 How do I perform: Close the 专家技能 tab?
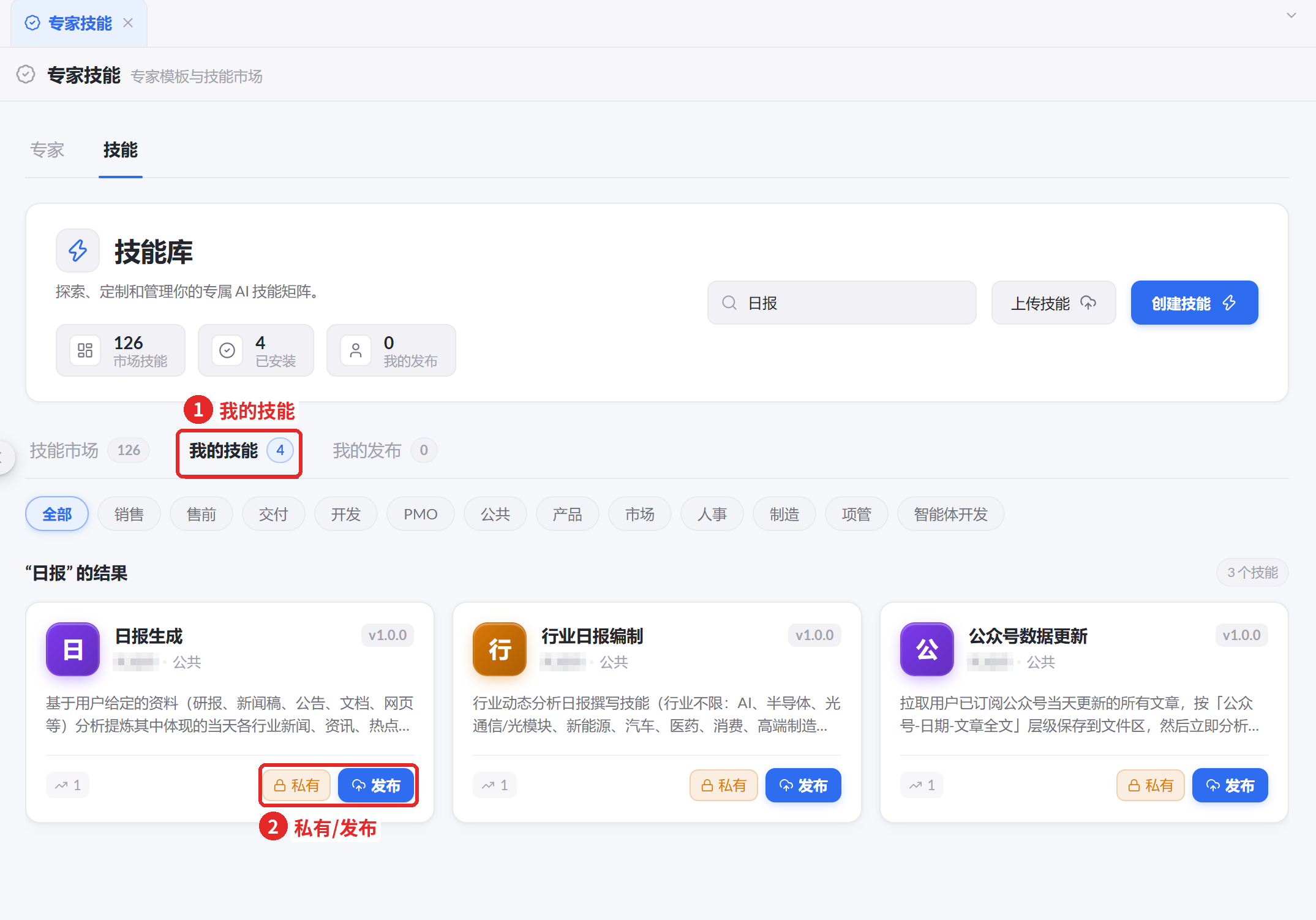click(x=128, y=23)
